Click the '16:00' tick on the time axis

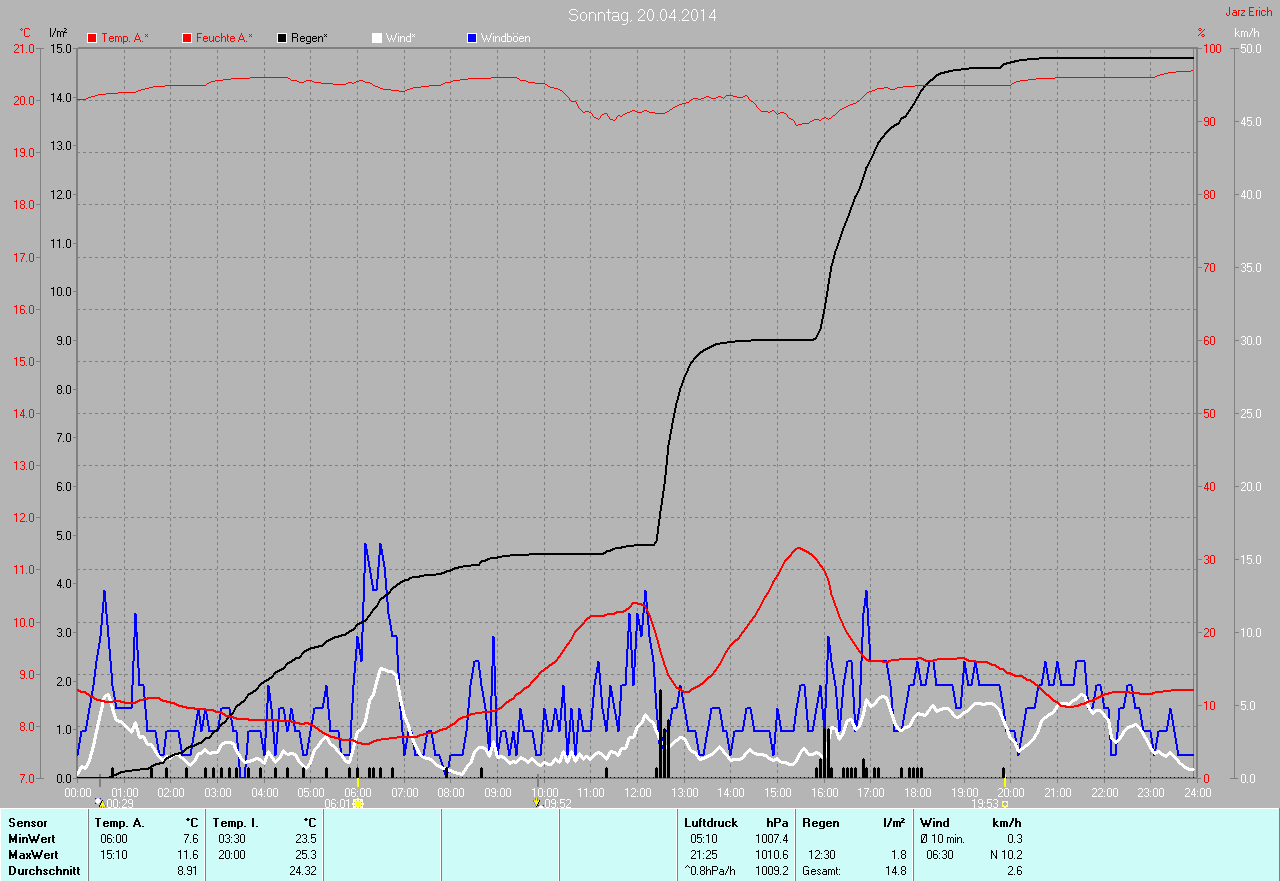824,792
